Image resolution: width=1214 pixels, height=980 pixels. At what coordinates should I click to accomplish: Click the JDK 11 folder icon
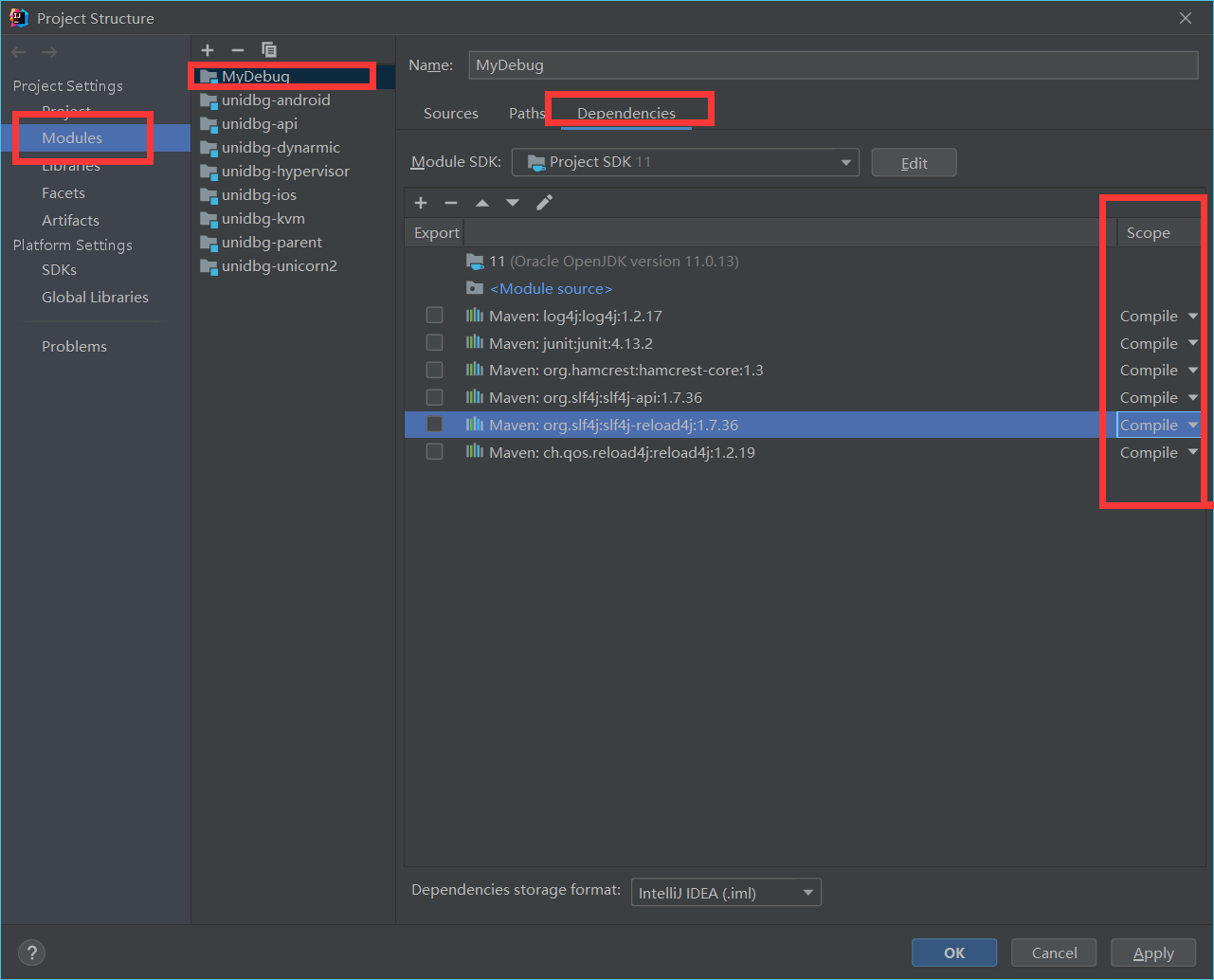475,261
